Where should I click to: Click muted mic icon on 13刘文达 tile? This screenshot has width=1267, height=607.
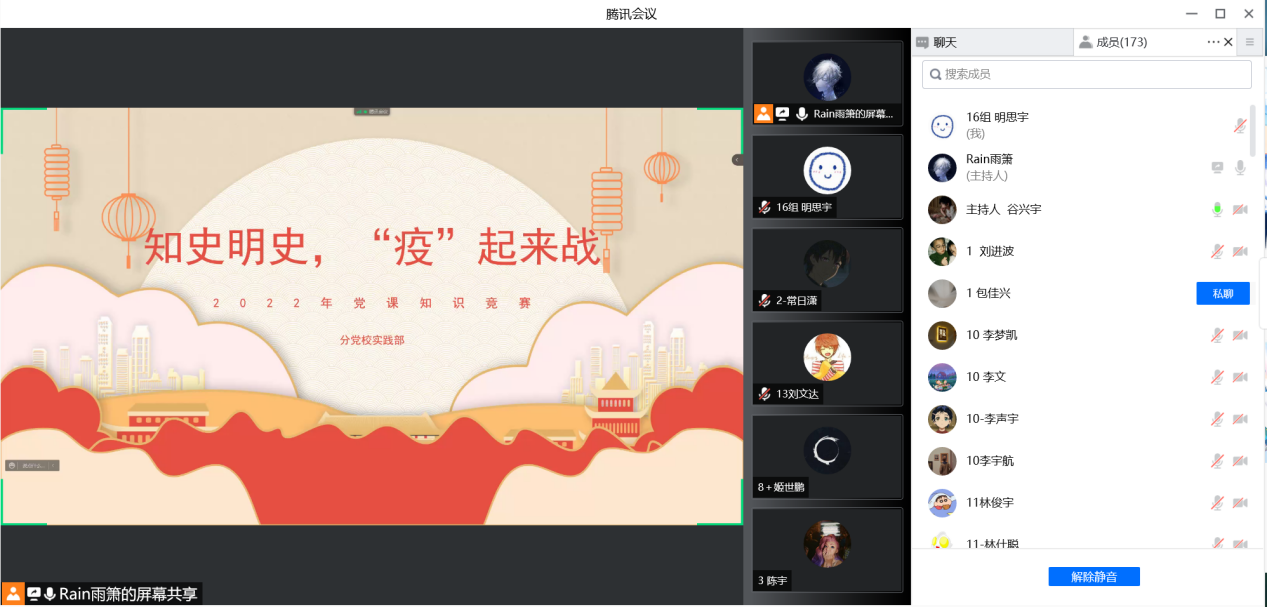pos(765,394)
